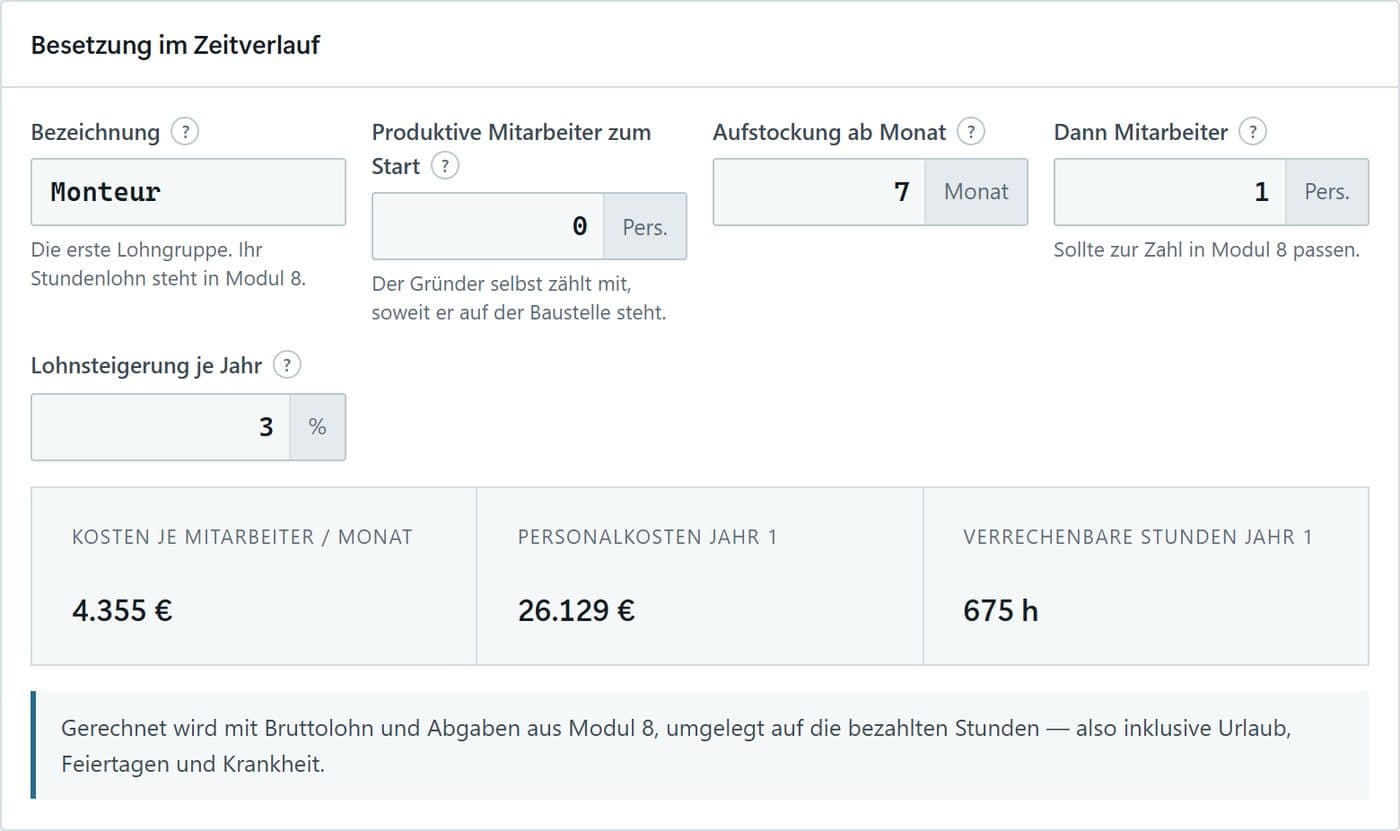Select the Monat unit suffix

tap(976, 192)
